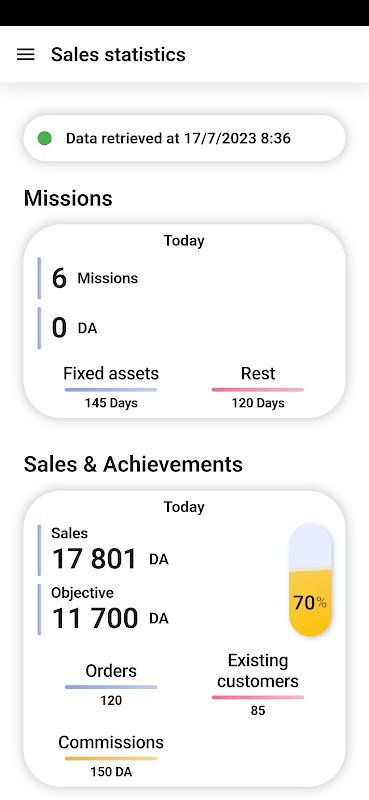Image resolution: width=369 pixels, height=800 pixels.
Task: Select the Objective 11 700 DA figure
Action: pos(110,609)
